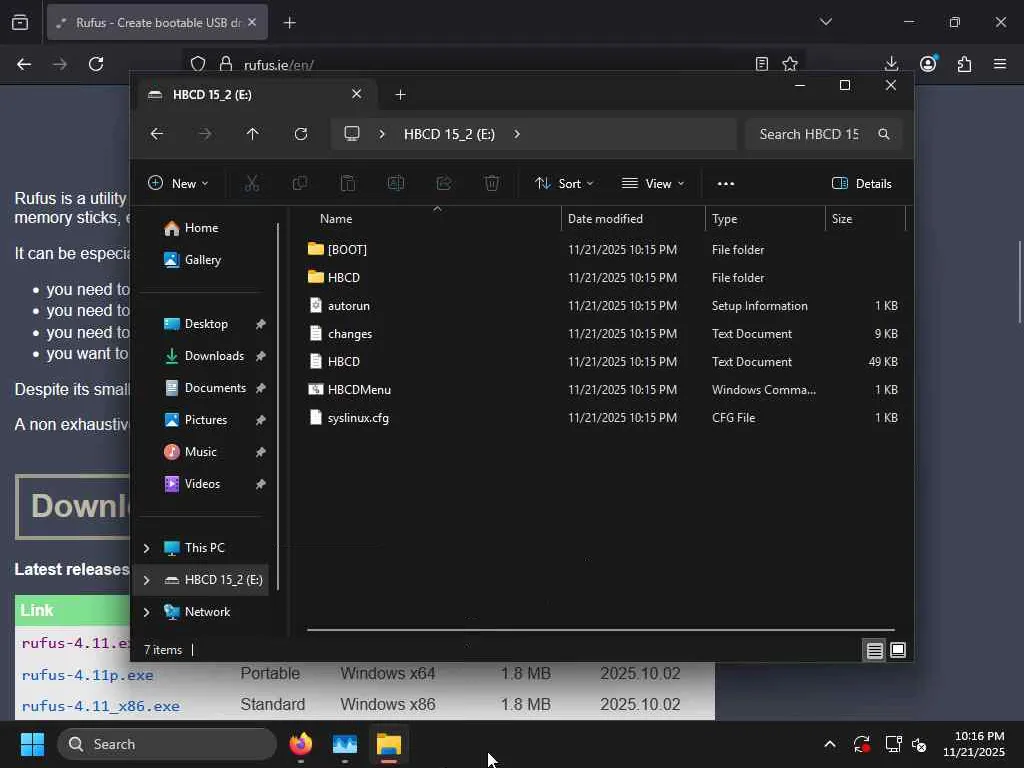Click the Delete trash icon

click(x=492, y=184)
